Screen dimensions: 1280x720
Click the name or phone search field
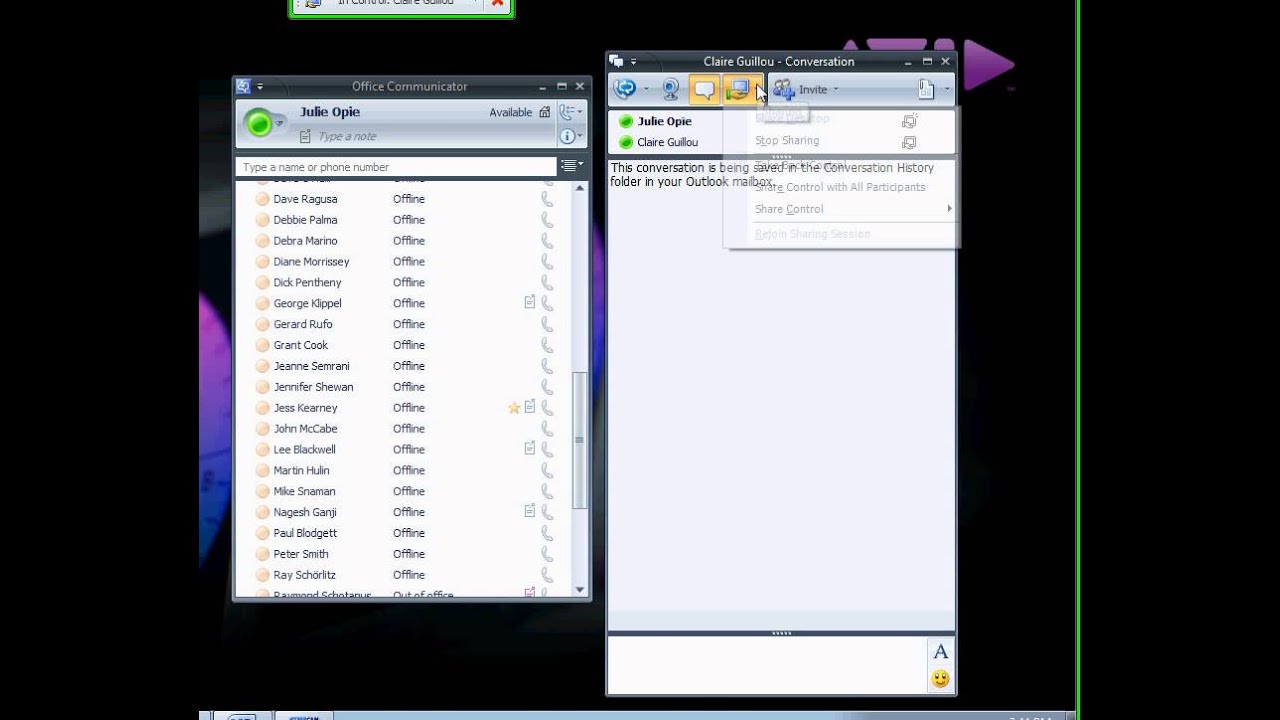pos(396,167)
